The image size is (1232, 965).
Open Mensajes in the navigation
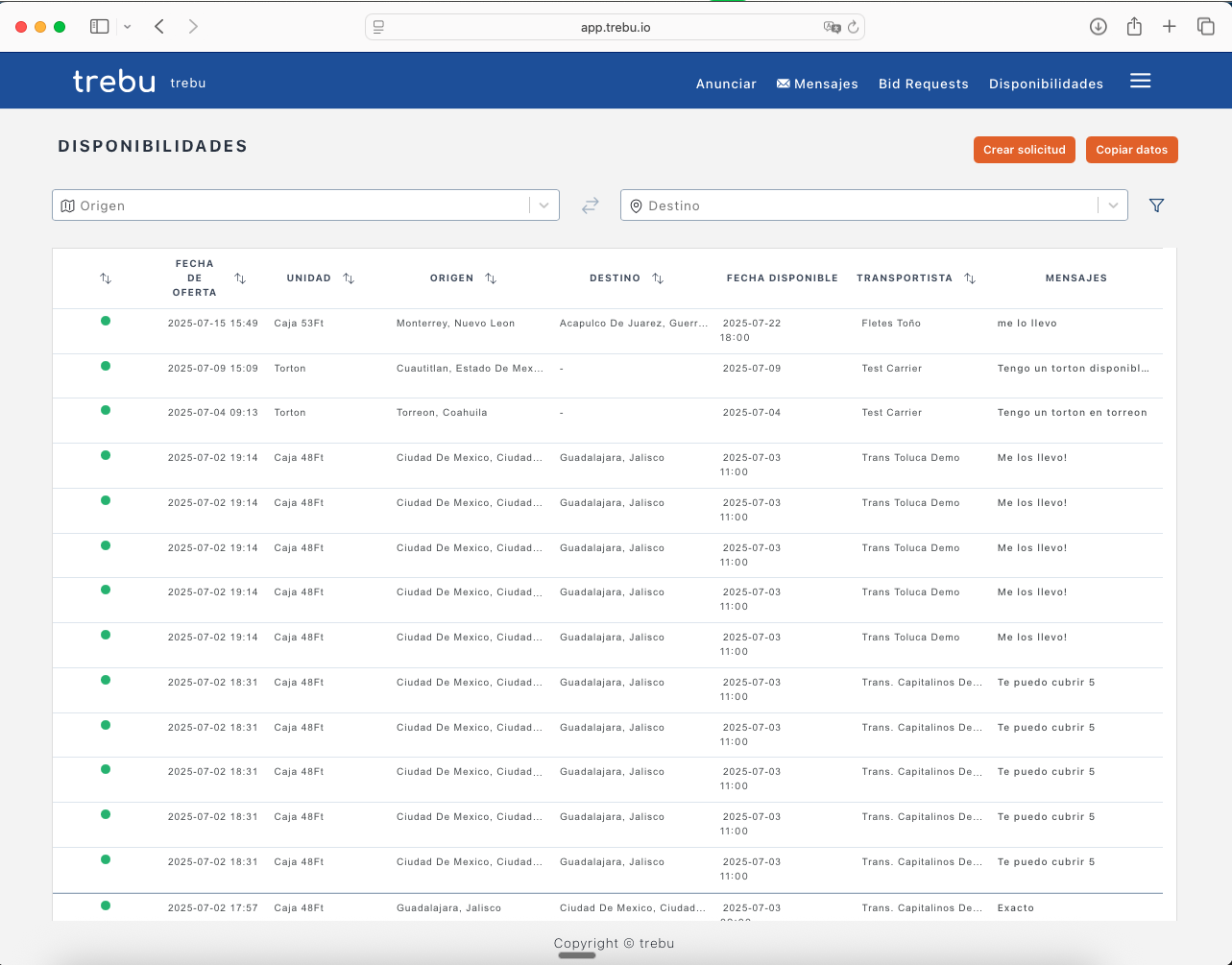[817, 84]
